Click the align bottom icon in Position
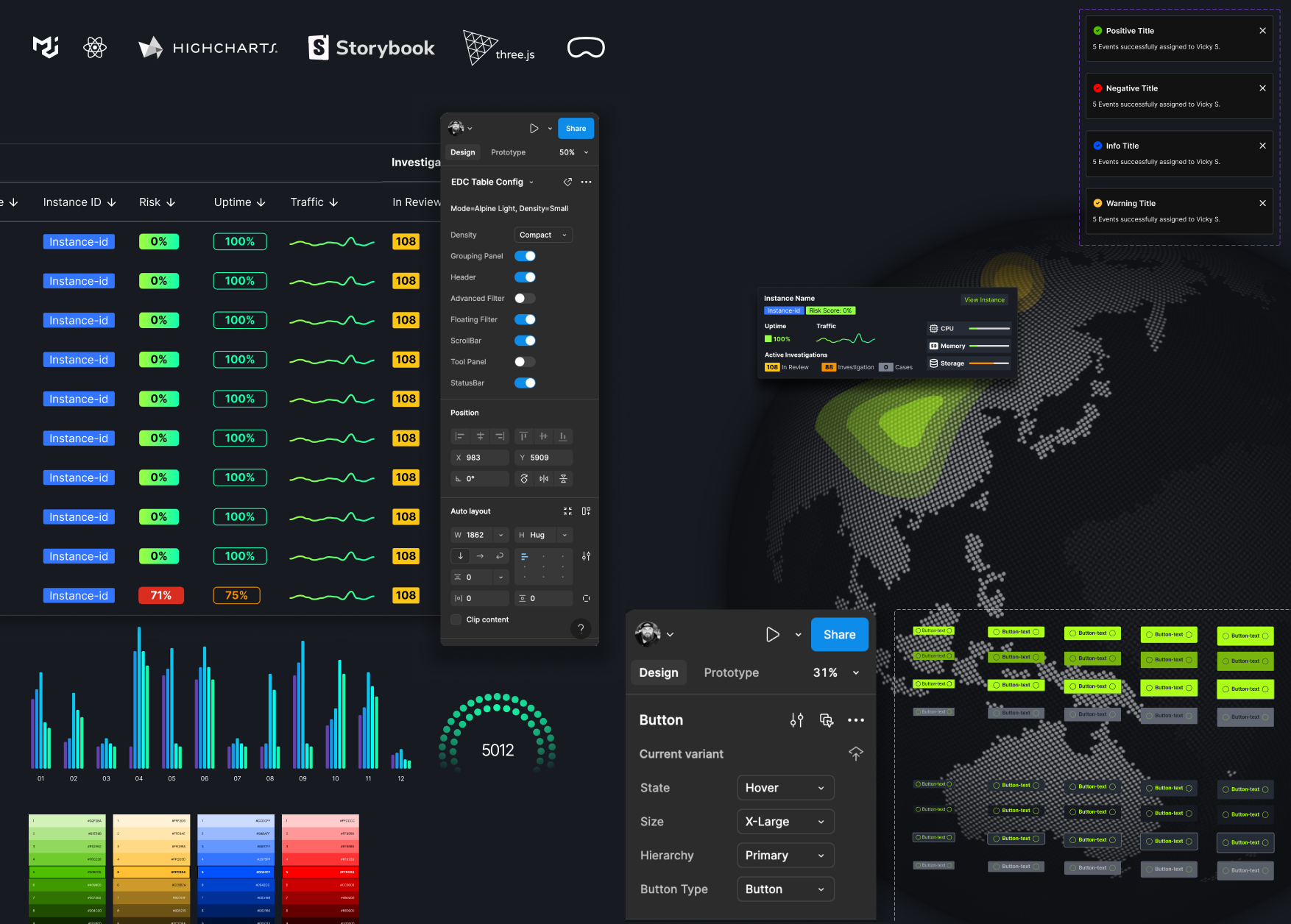Viewport: 1291px width, 924px height. point(563,436)
